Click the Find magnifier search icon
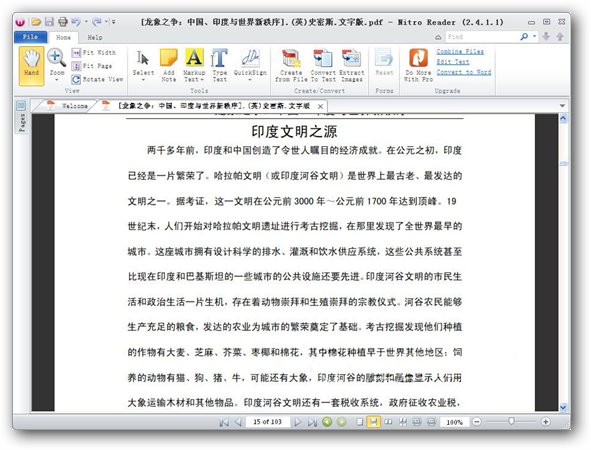This screenshot has height=450, width=591. pyautogui.click(x=524, y=37)
